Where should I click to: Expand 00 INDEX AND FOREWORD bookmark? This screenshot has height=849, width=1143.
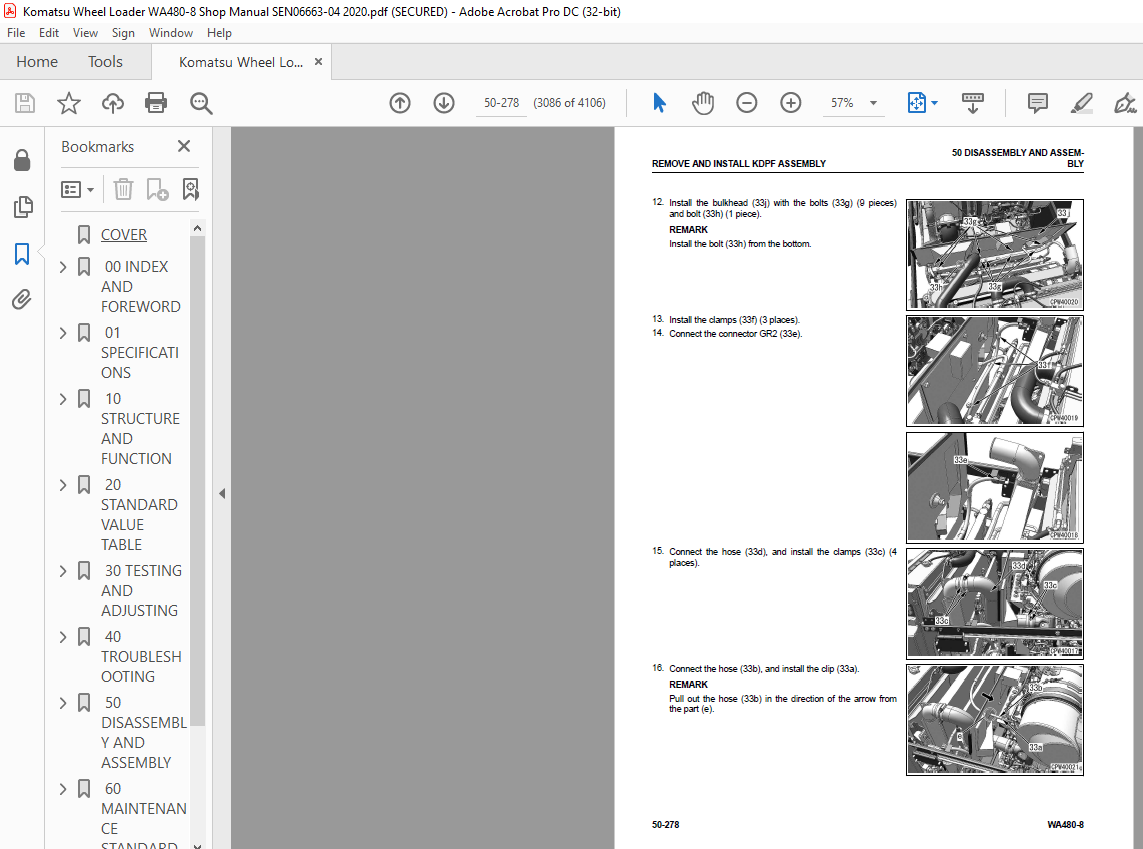pos(63,267)
